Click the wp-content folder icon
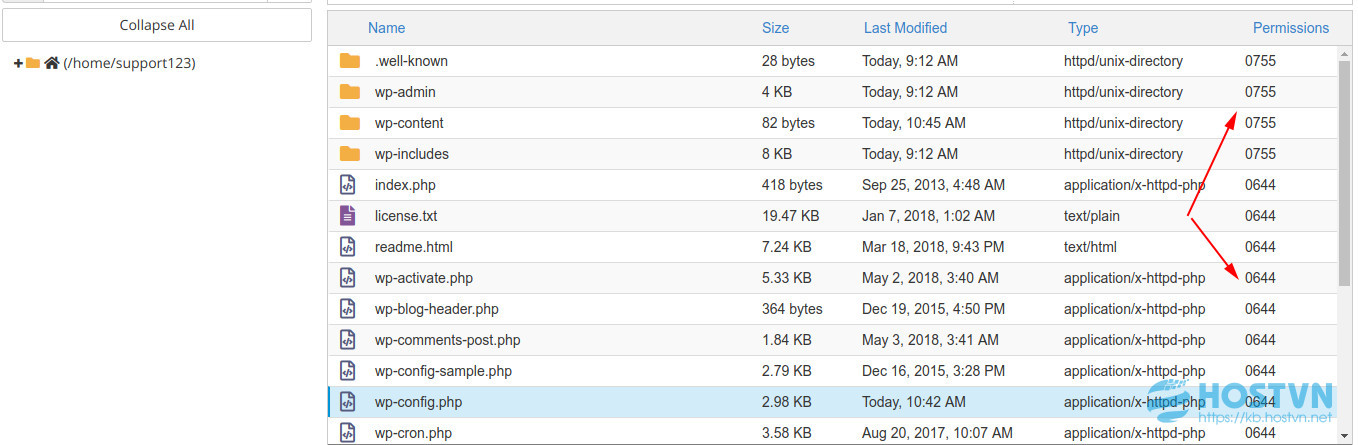This screenshot has width=1358, height=445. (x=349, y=123)
